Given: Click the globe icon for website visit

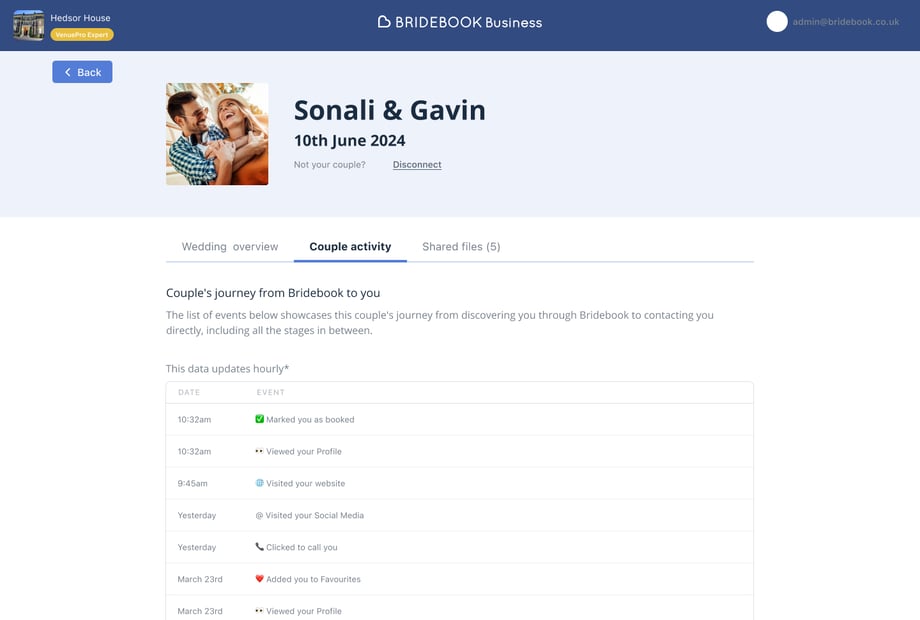Looking at the screenshot, I should tap(260, 483).
